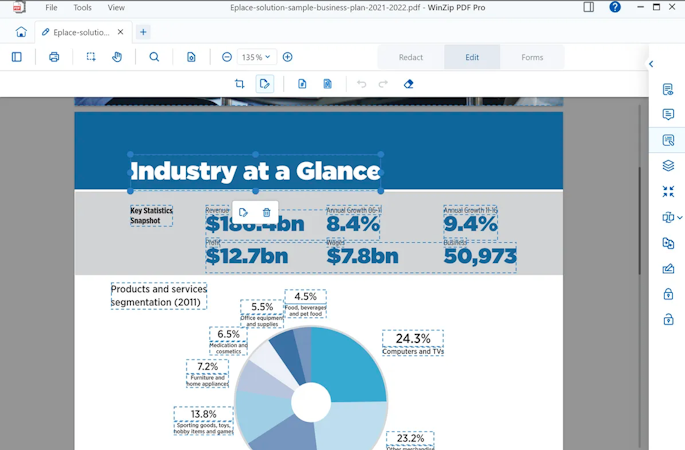Open the Tools menu
Image resolution: width=685 pixels, height=450 pixels.
click(x=83, y=7)
